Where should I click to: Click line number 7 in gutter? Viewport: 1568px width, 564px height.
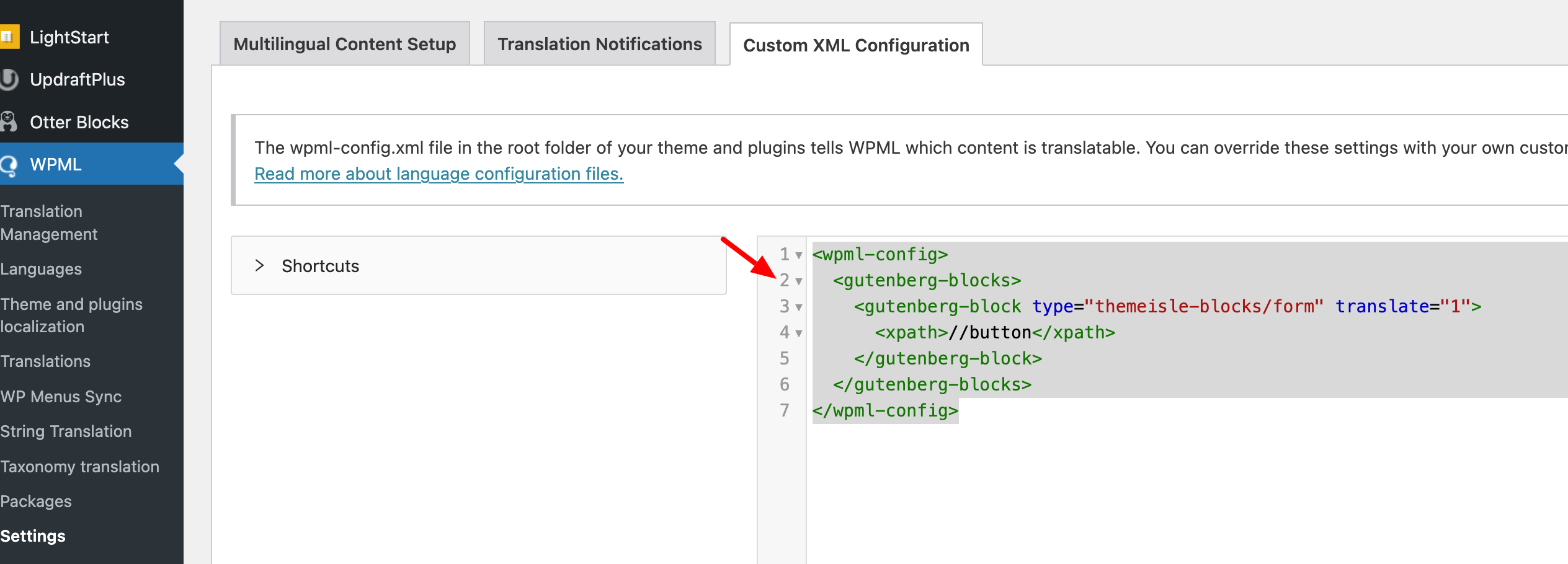785,410
